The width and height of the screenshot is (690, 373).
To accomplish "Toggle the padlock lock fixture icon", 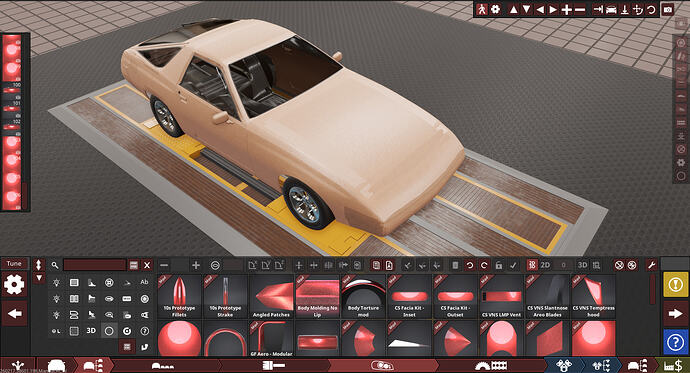I will [499, 265].
